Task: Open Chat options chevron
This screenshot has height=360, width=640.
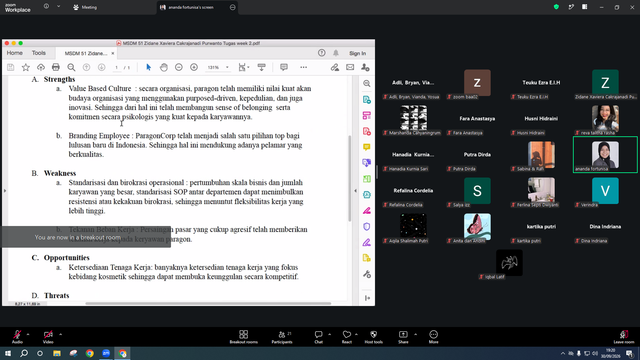Action: pyautogui.click(x=329, y=334)
